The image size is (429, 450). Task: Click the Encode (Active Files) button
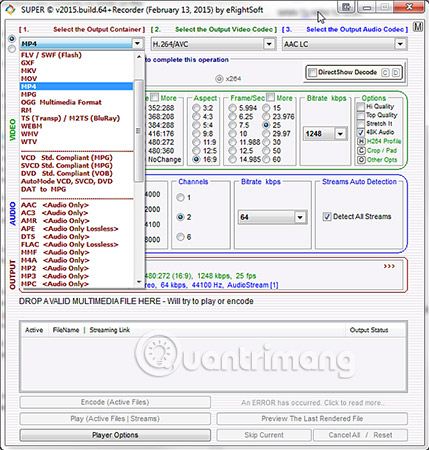coord(115,402)
